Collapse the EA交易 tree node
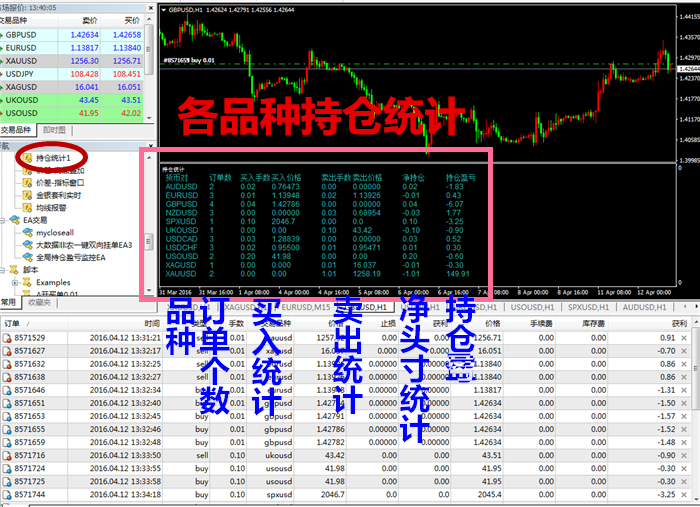700x507 pixels. tap(2, 220)
